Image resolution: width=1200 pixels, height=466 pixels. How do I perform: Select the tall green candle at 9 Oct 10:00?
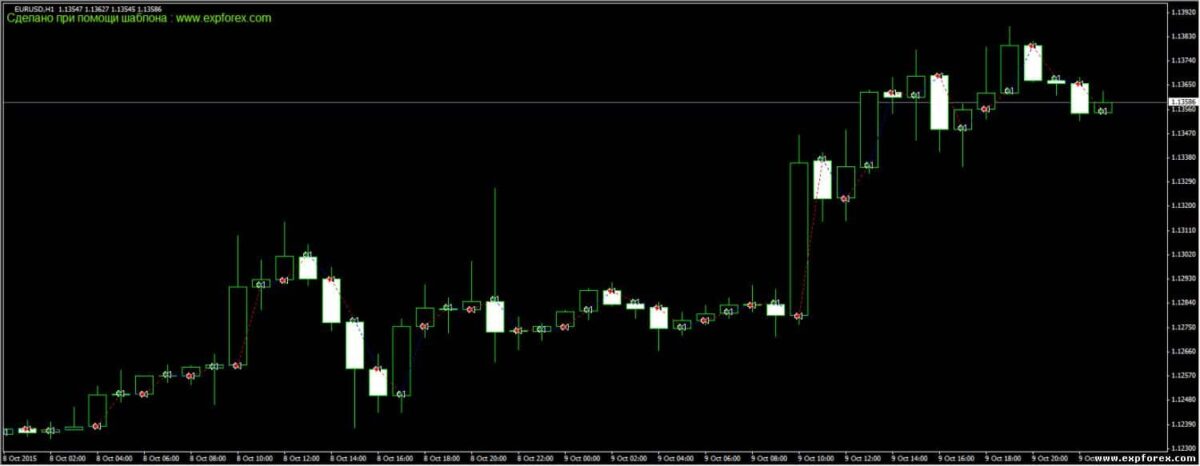point(799,238)
